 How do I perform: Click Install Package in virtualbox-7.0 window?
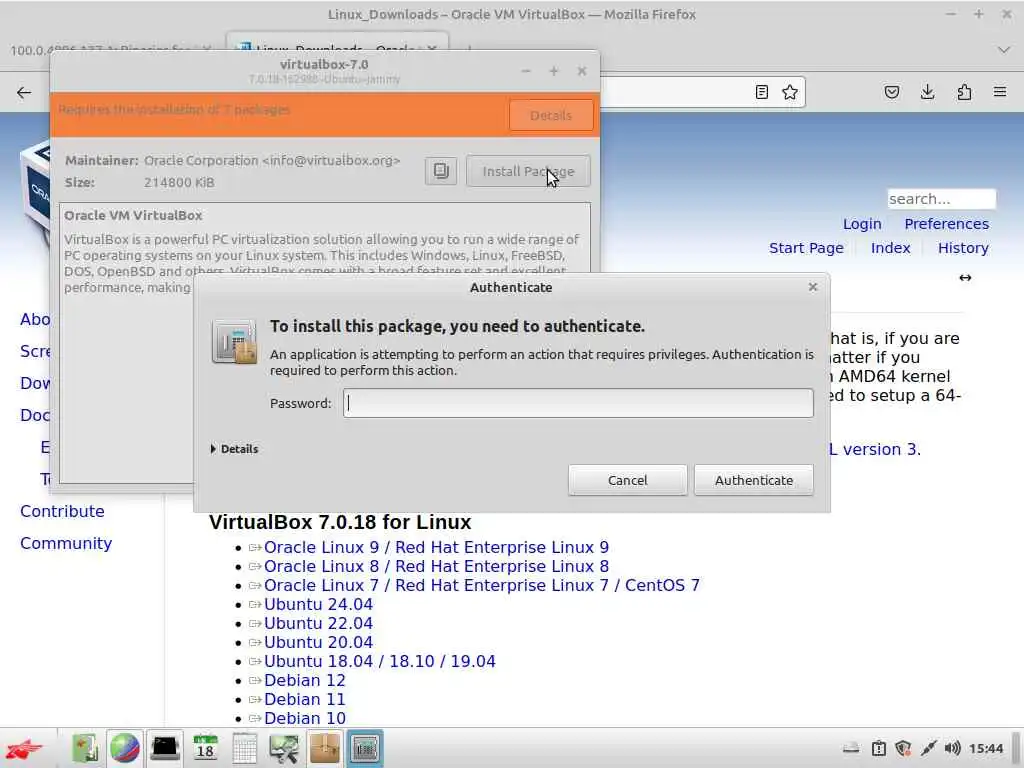(528, 171)
